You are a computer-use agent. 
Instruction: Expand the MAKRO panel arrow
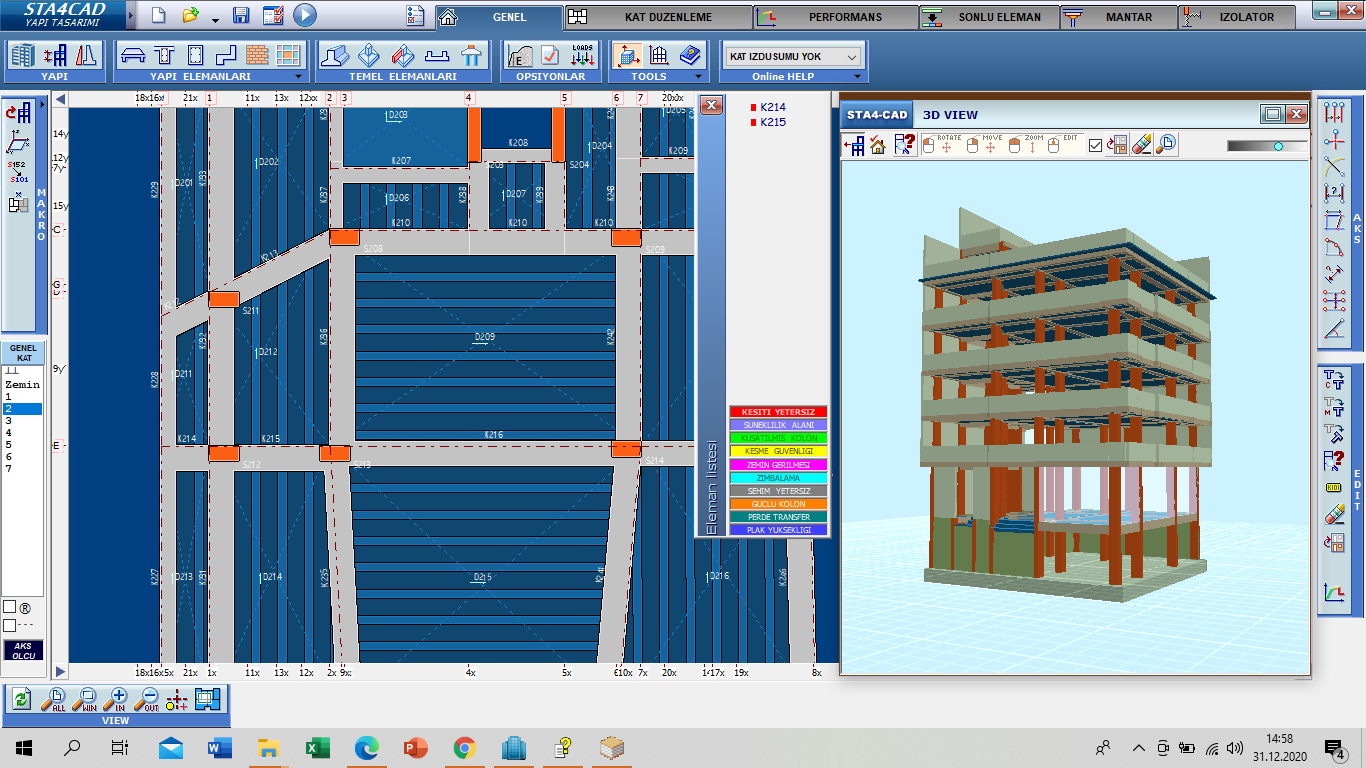[42, 104]
